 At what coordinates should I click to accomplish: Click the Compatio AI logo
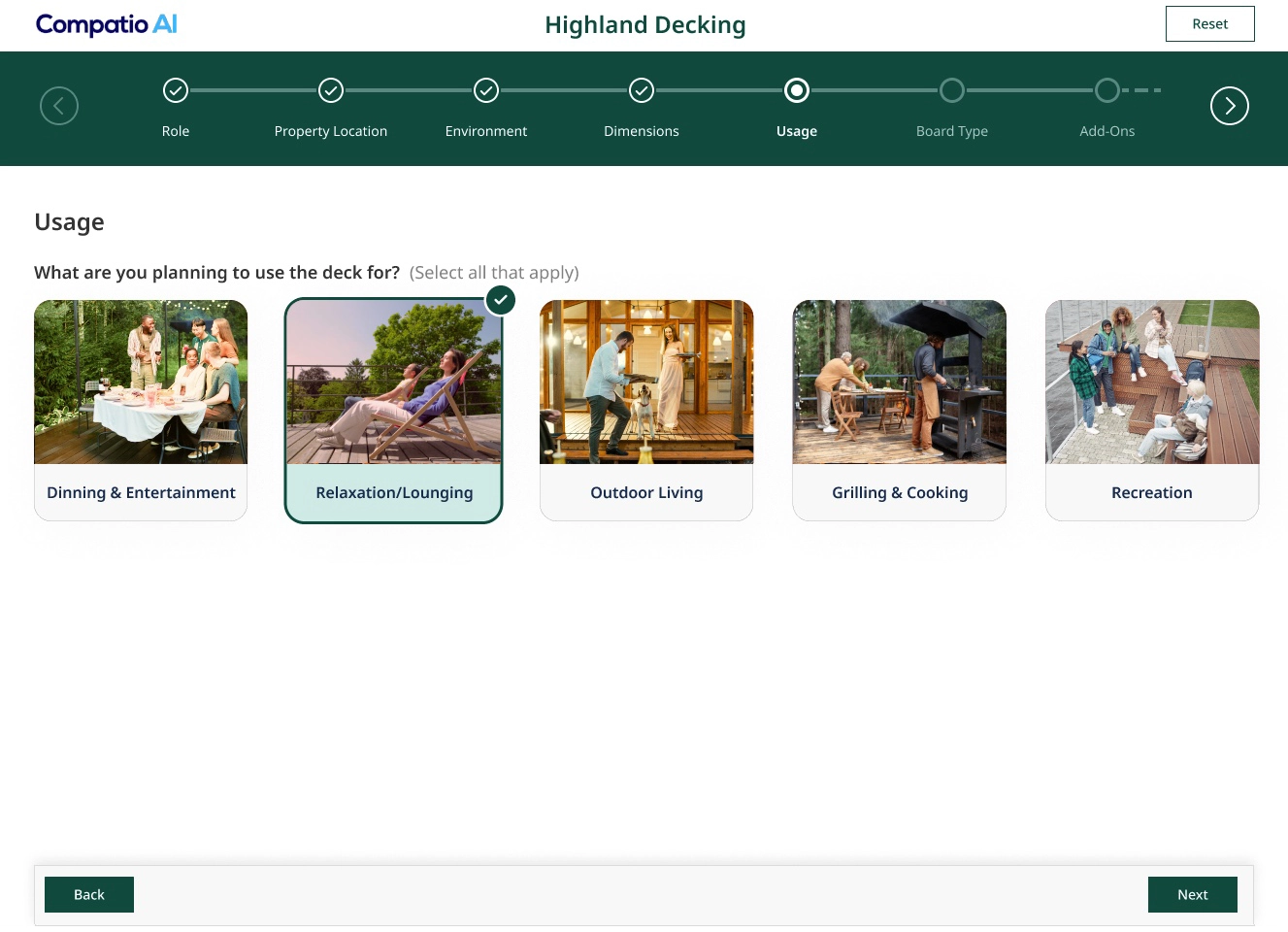tap(107, 24)
